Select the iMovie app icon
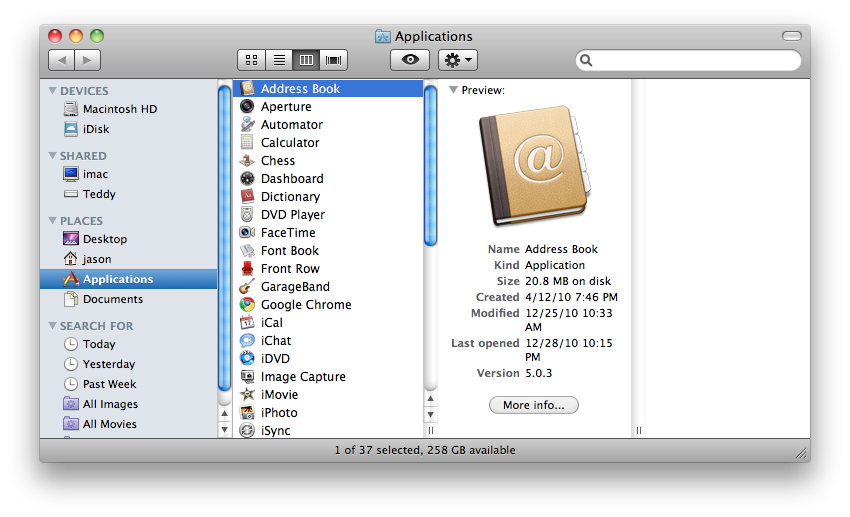Viewport: 850px width, 517px height. (x=247, y=395)
